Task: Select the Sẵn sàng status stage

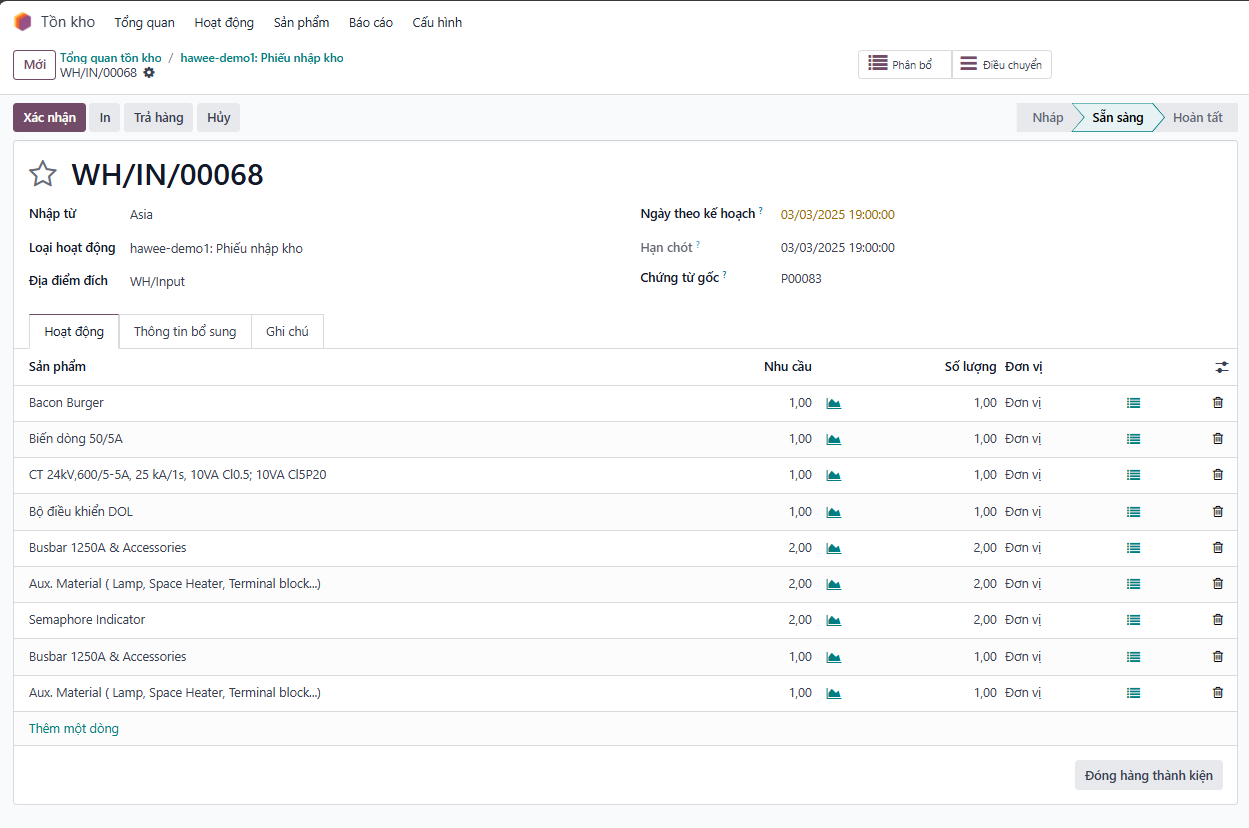Action: click(x=1116, y=118)
